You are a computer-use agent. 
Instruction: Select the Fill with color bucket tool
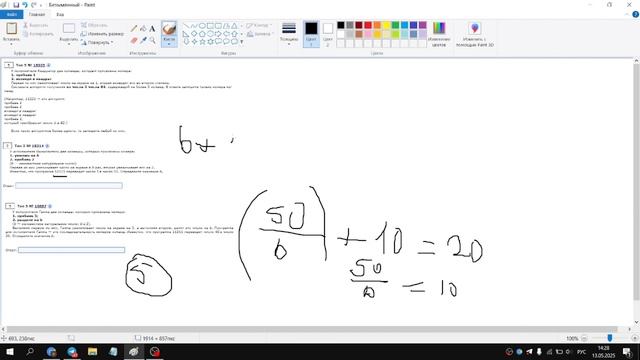(x=143, y=29)
